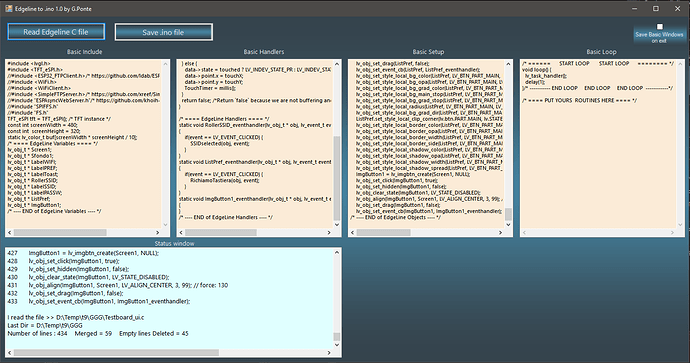
Task: Click 'END of EdgeLine Objects' comment line
Action: [396, 217]
